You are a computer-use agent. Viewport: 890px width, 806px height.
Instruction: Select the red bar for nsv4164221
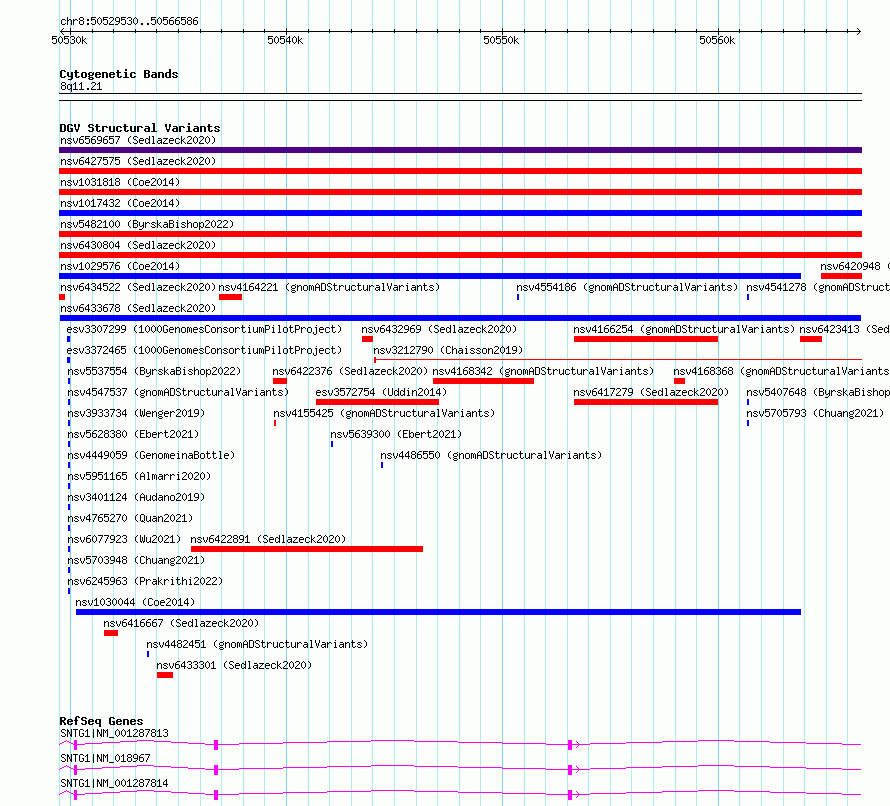(x=230, y=297)
